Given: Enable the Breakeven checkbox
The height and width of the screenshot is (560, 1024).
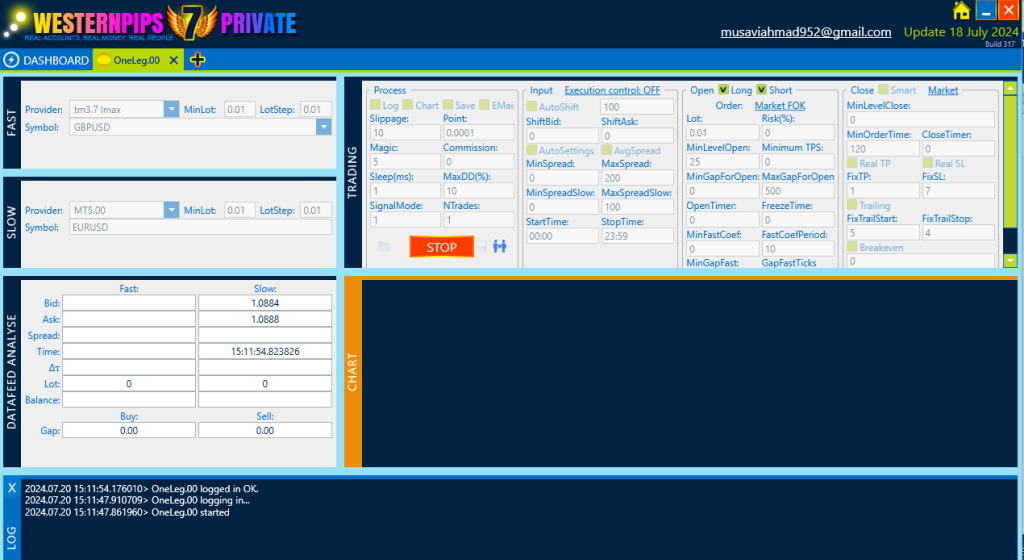Looking at the screenshot, I should coord(852,247).
